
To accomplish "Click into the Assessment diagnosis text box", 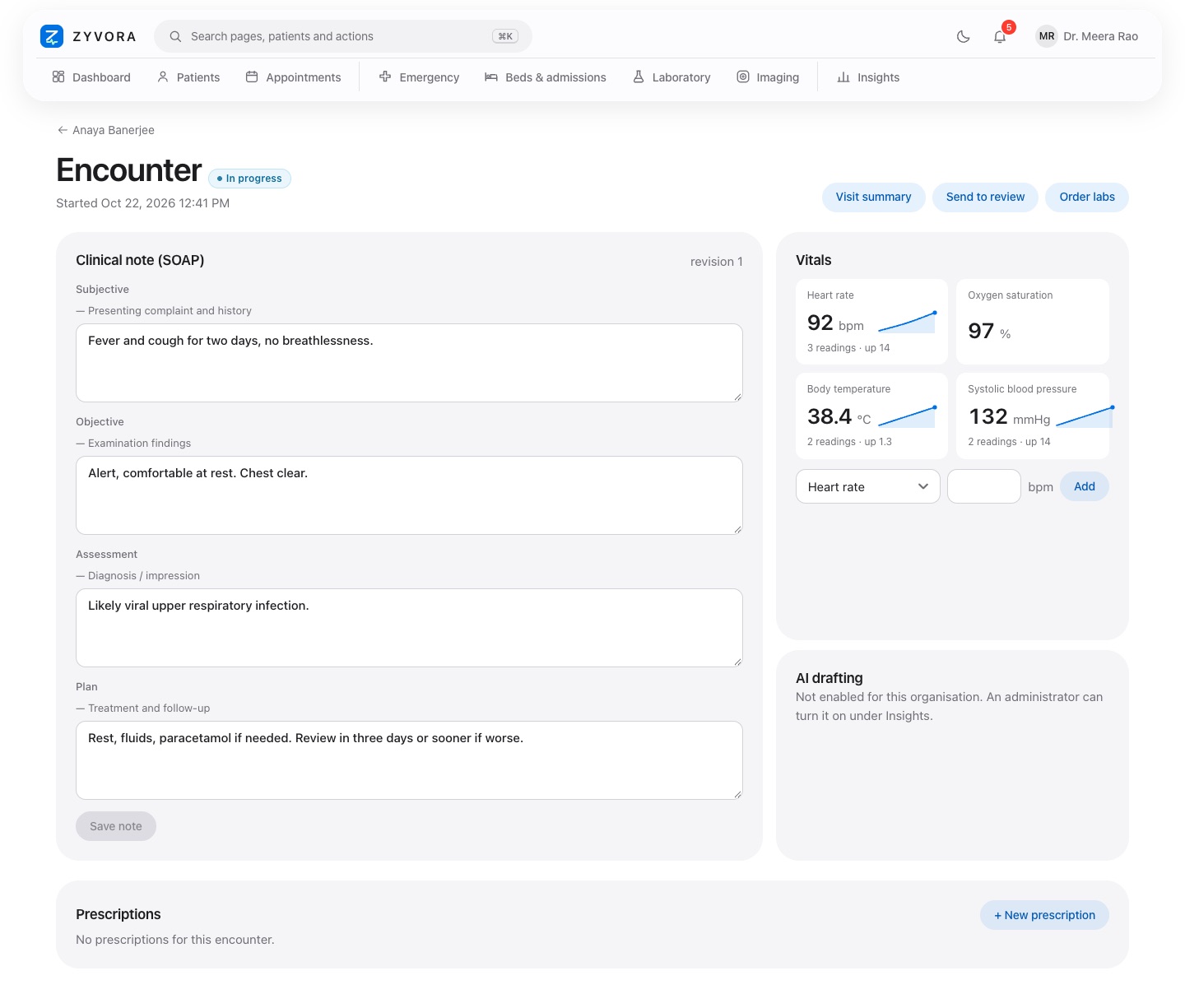I will [409, 628].
